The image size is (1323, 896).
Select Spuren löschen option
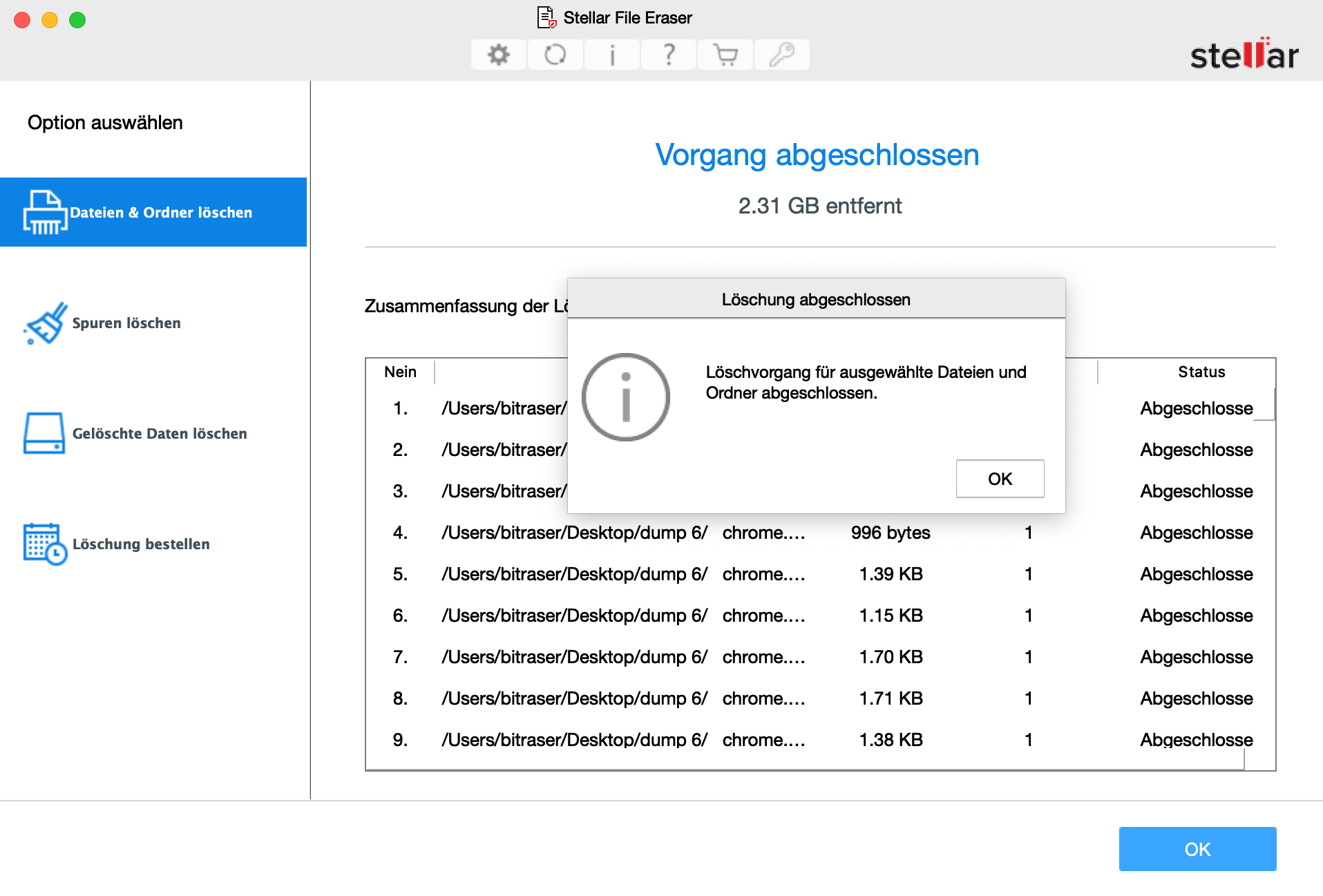(x=153, y=323)
